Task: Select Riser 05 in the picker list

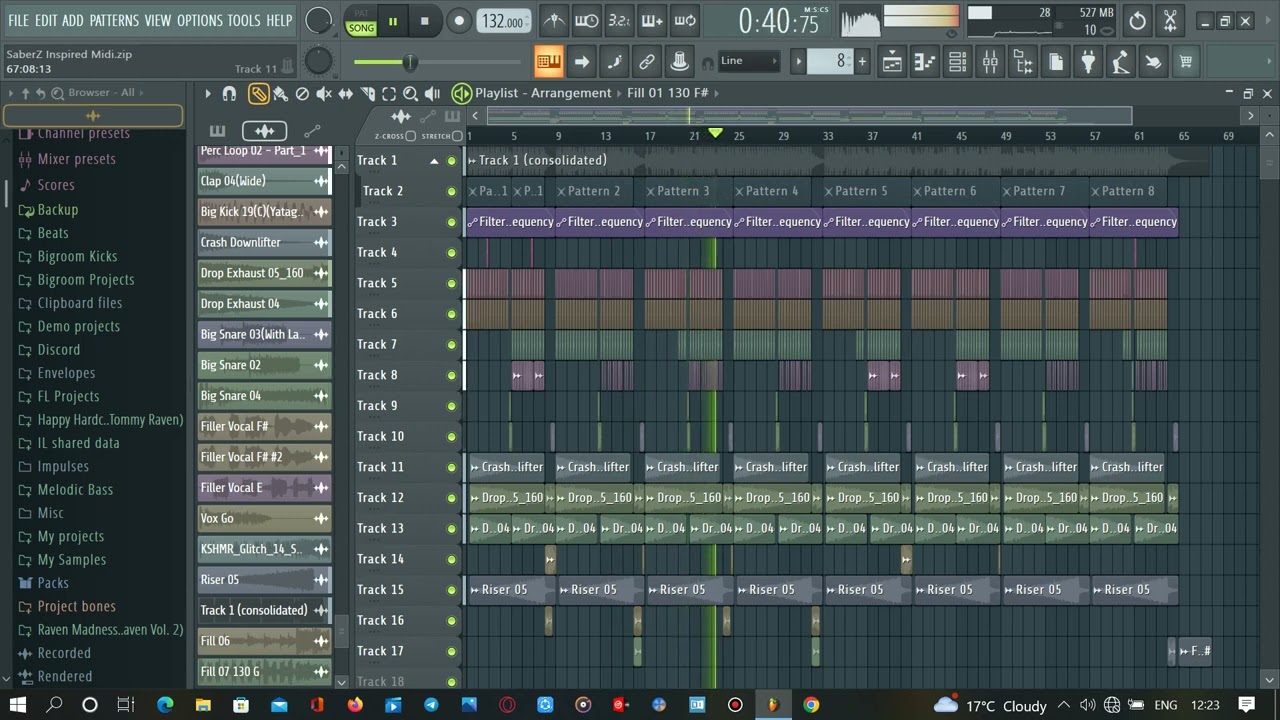Action: coord(264,580)
